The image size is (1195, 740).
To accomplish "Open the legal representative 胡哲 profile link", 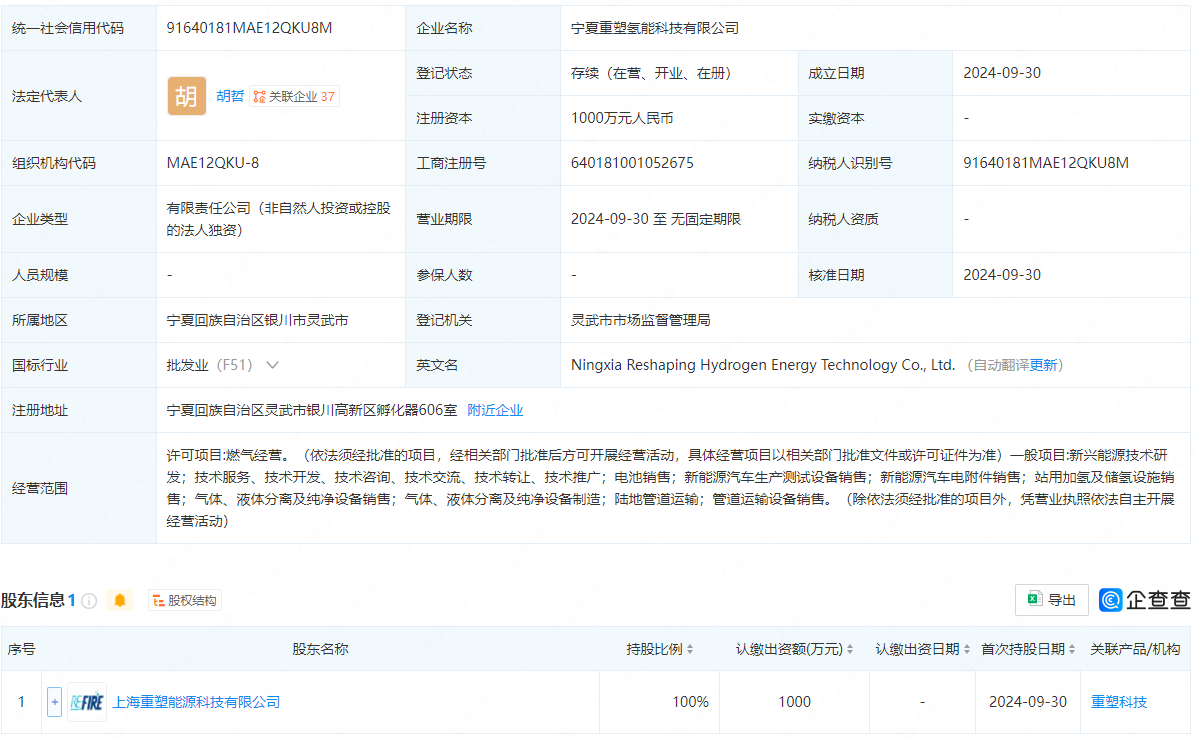I will pyautogui.click(x=229, y=95).
